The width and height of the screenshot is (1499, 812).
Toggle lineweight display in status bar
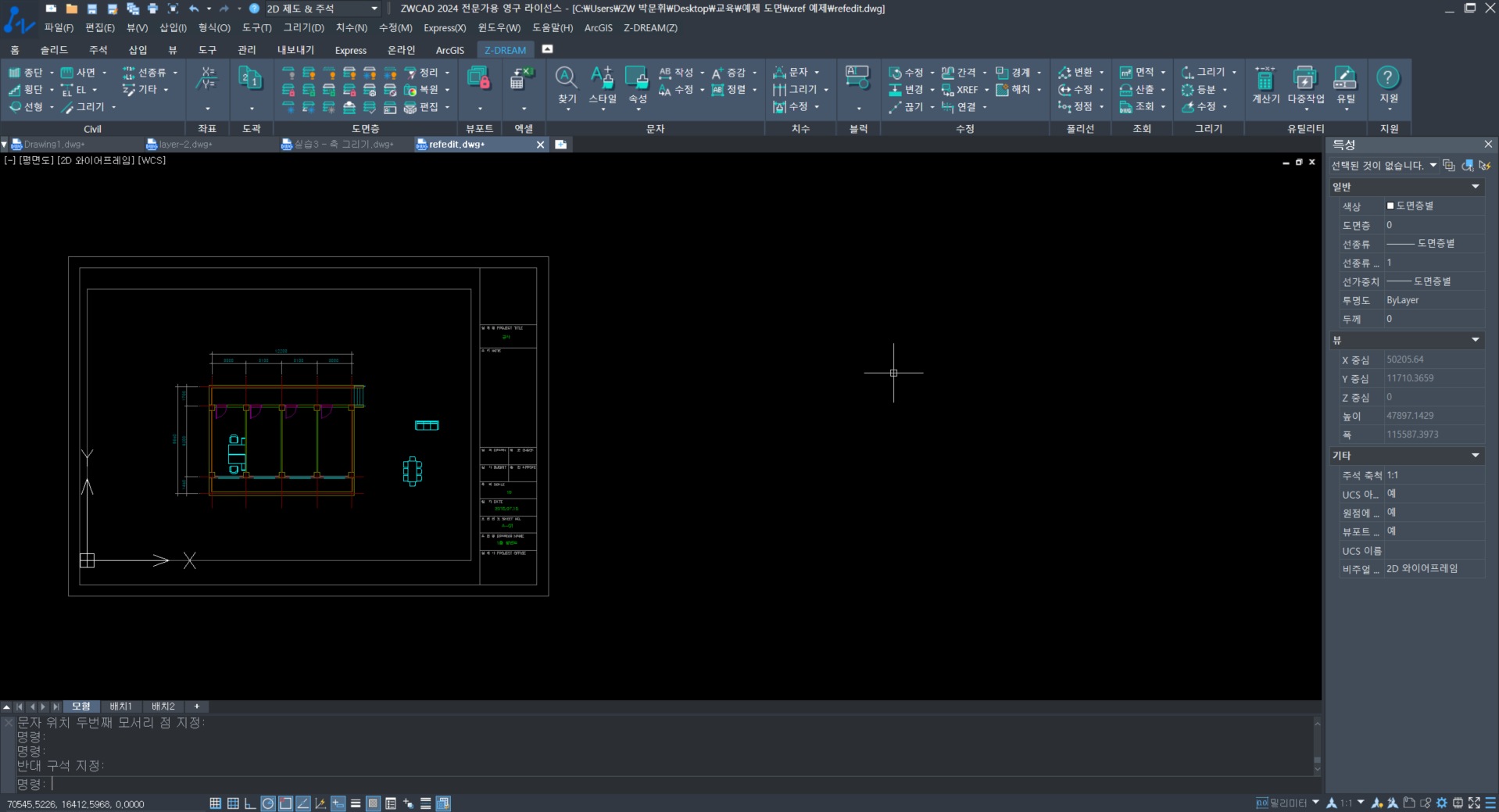pyautogui.click(x=356, y=803)
